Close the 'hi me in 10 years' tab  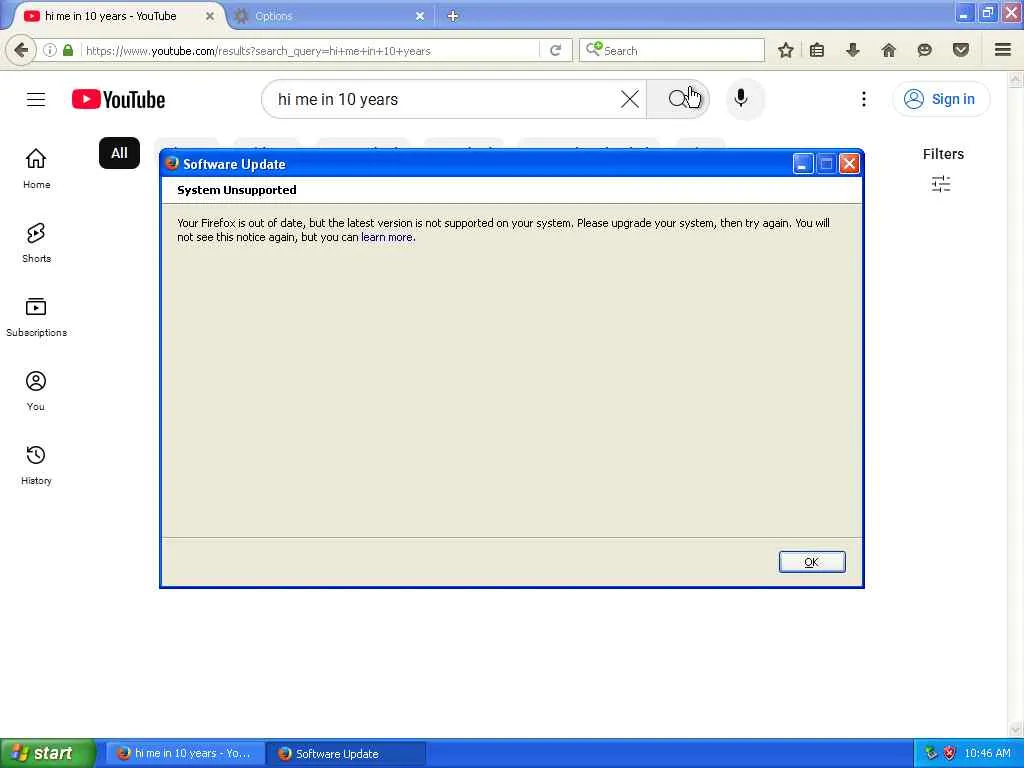210,16
